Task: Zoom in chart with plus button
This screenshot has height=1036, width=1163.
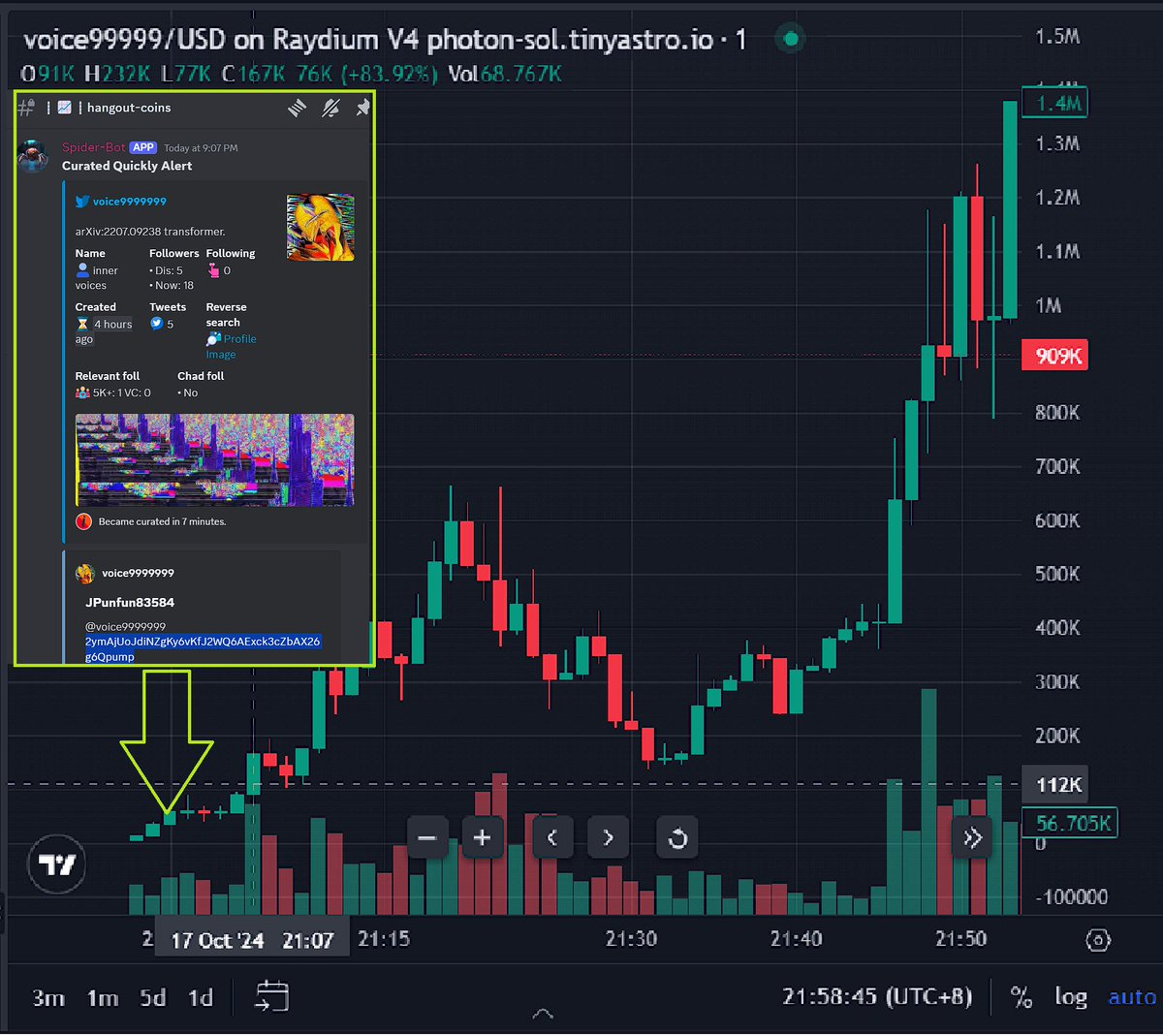Action: (483, 837)
